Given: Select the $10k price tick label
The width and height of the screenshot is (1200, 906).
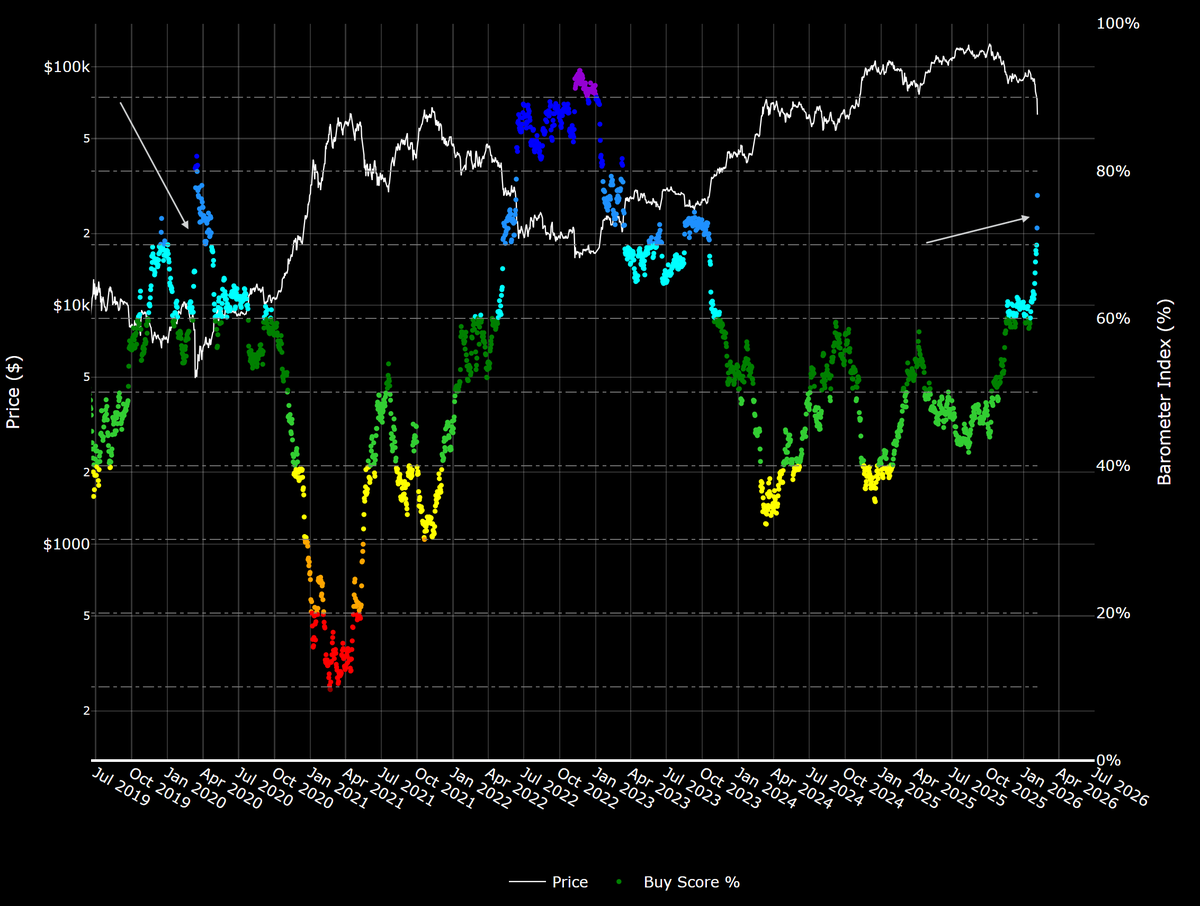Looking at the screenshot, I should click(71, 305).
